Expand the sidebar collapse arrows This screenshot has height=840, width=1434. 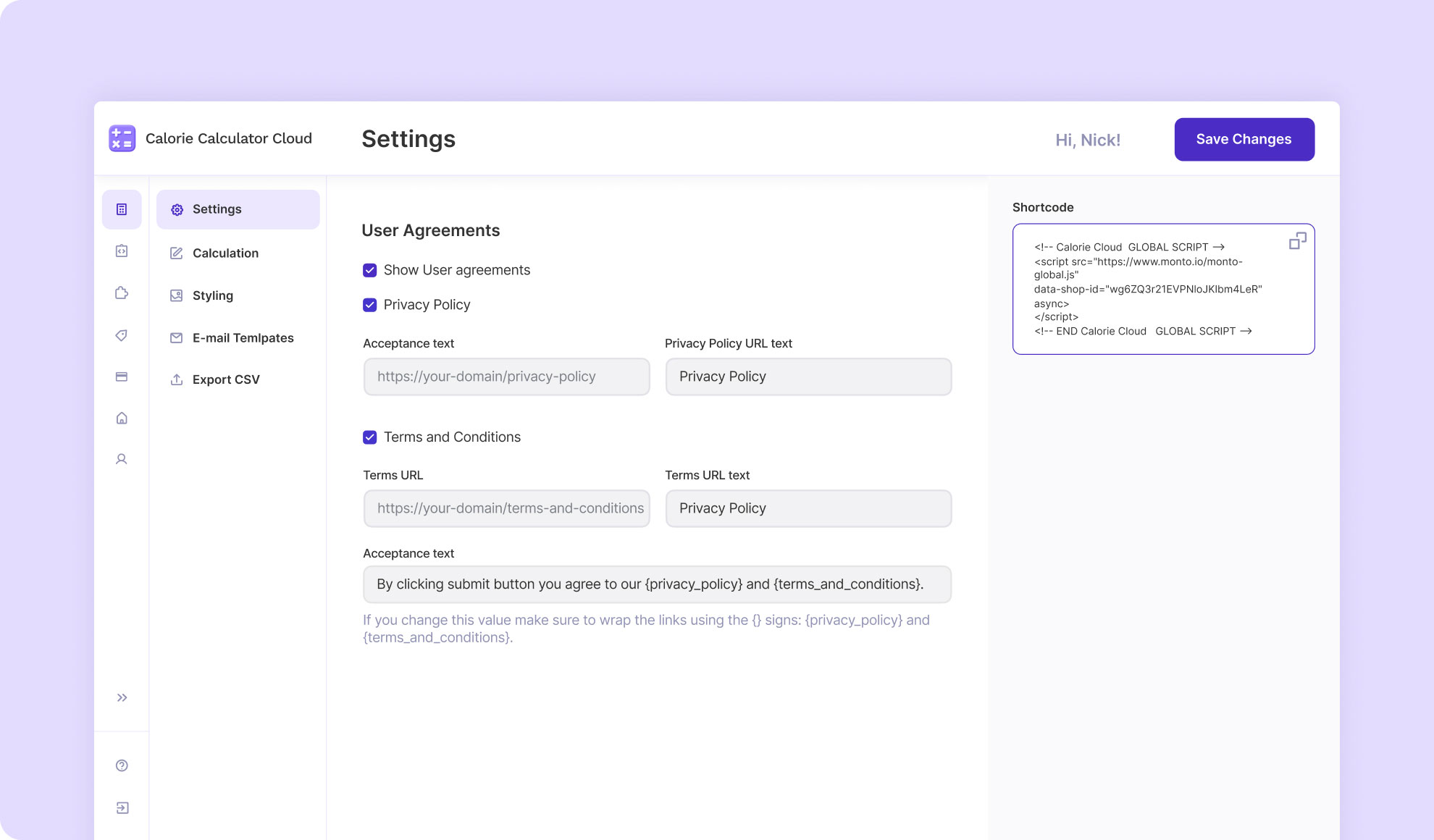click(122, 697)
